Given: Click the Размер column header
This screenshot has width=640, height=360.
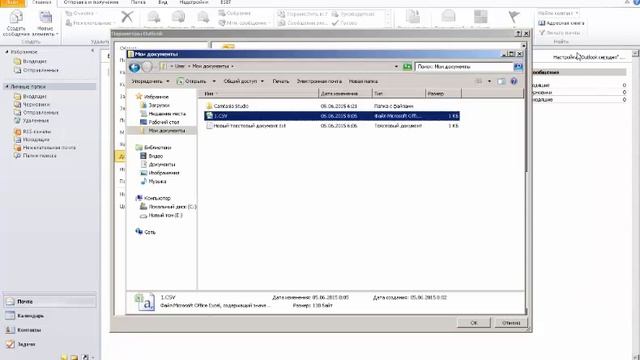Looking at the screenshot, I should coord(443,93).
